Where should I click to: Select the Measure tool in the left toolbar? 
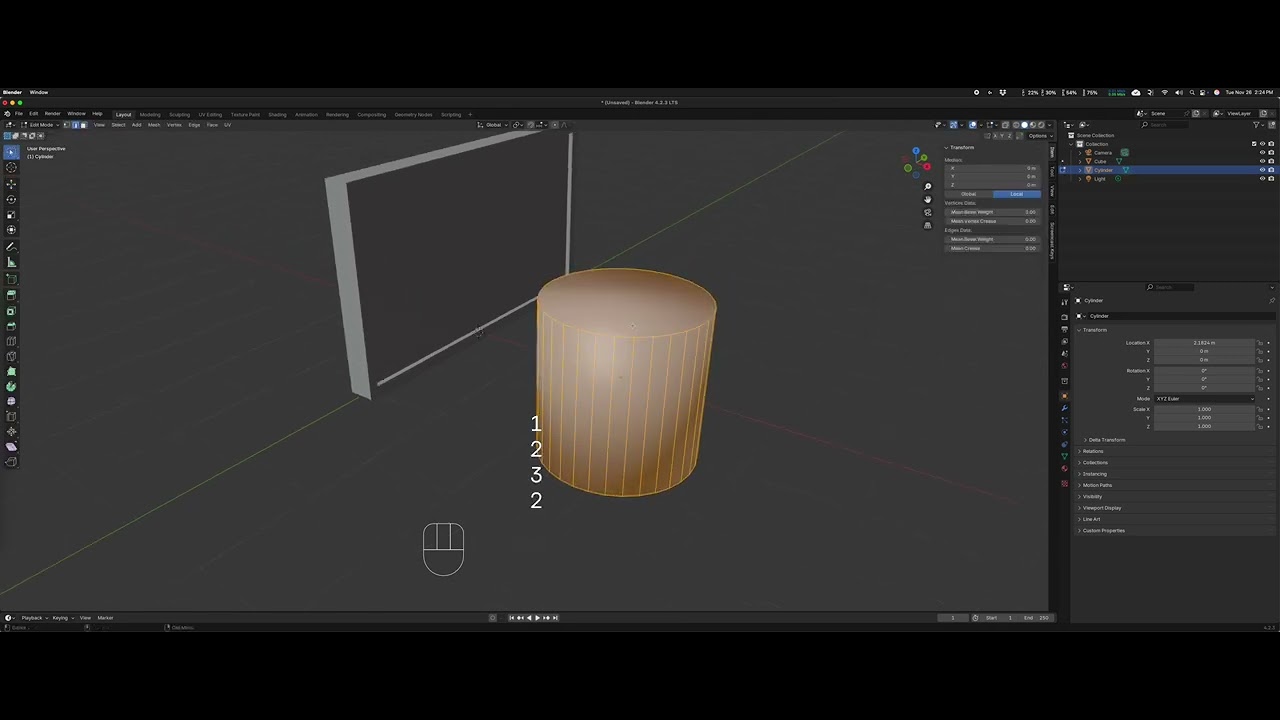(x=11, y=262)
